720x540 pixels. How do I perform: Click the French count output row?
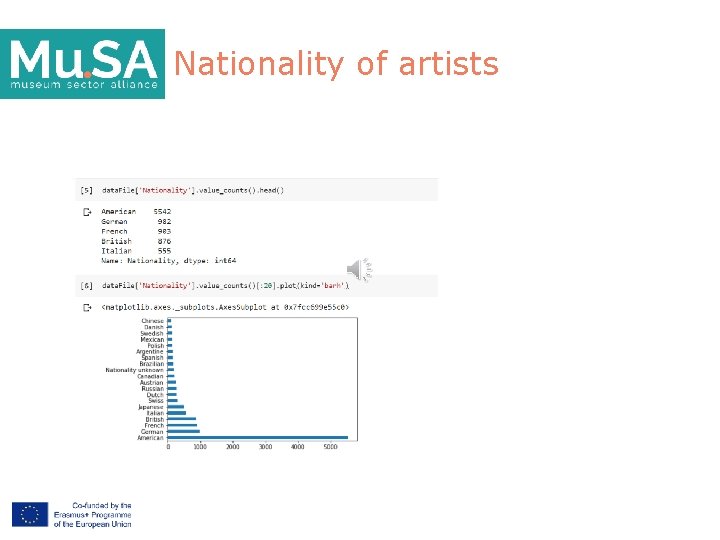point(136,231)
